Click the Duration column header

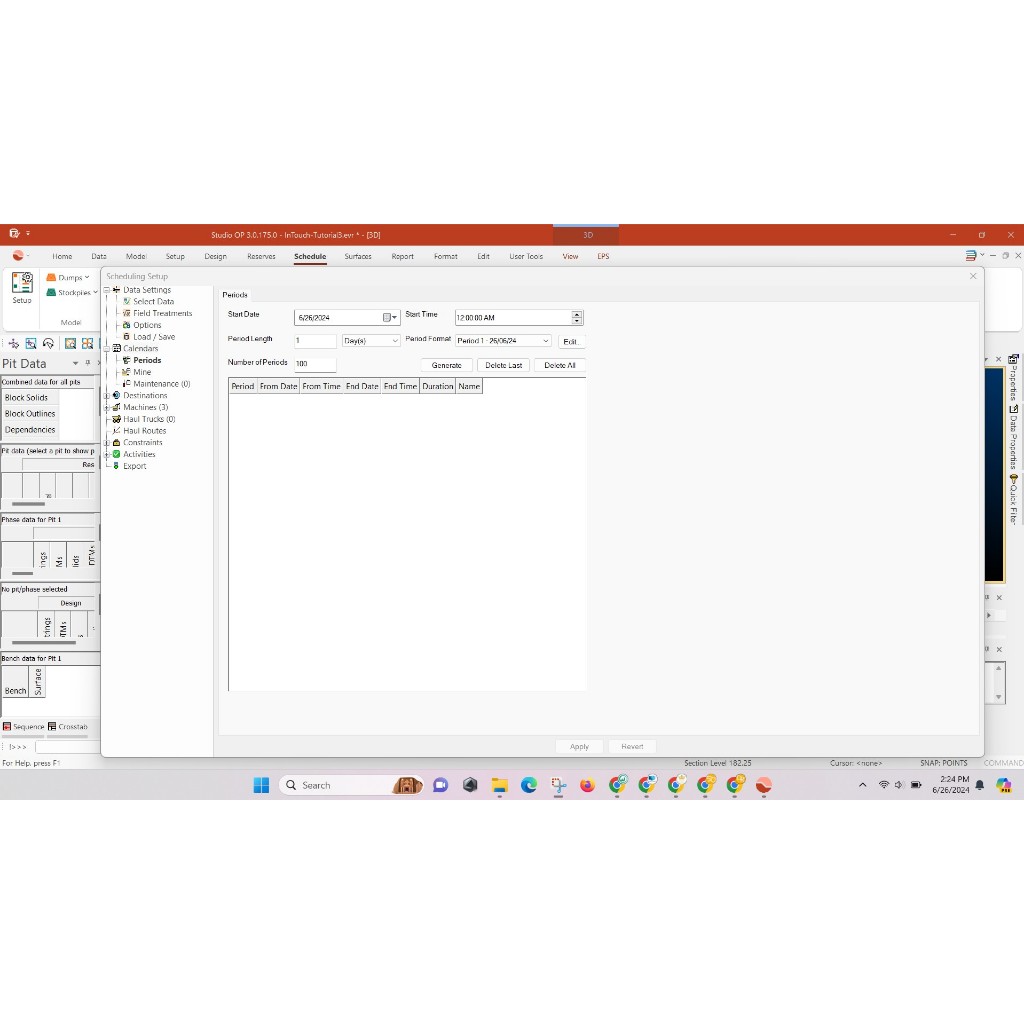point(438,387)
